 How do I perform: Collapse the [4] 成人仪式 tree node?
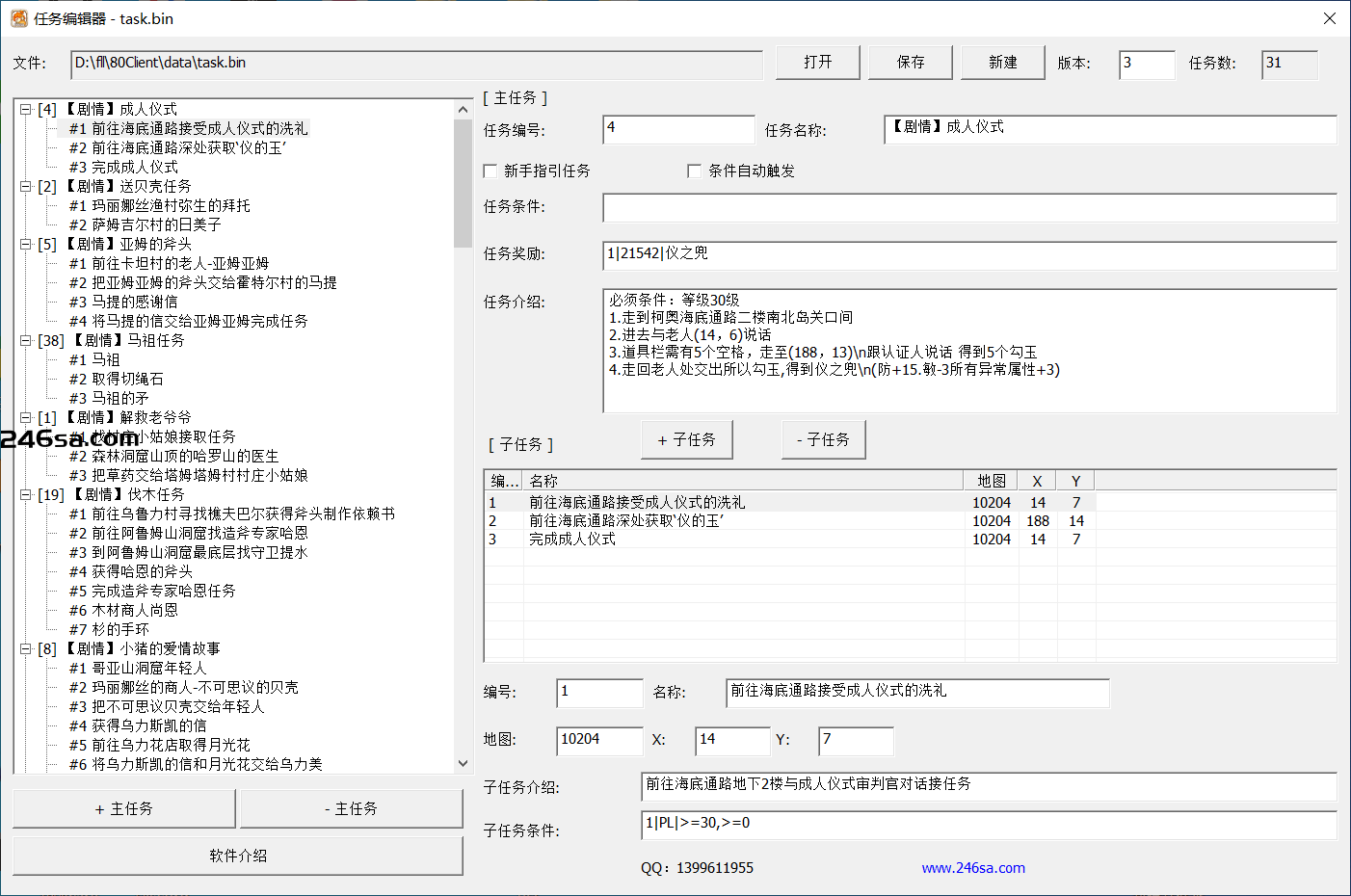coord(26,109)
